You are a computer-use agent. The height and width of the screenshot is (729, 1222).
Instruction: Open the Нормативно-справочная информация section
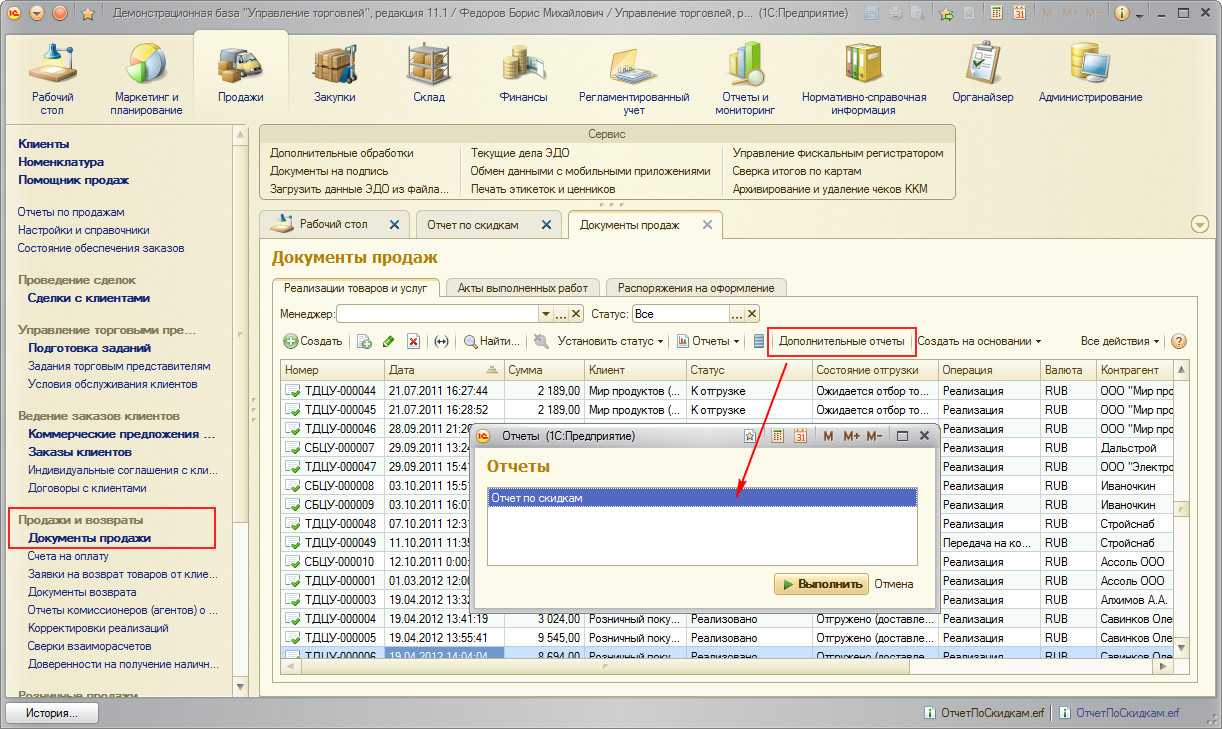click(863, 78)
